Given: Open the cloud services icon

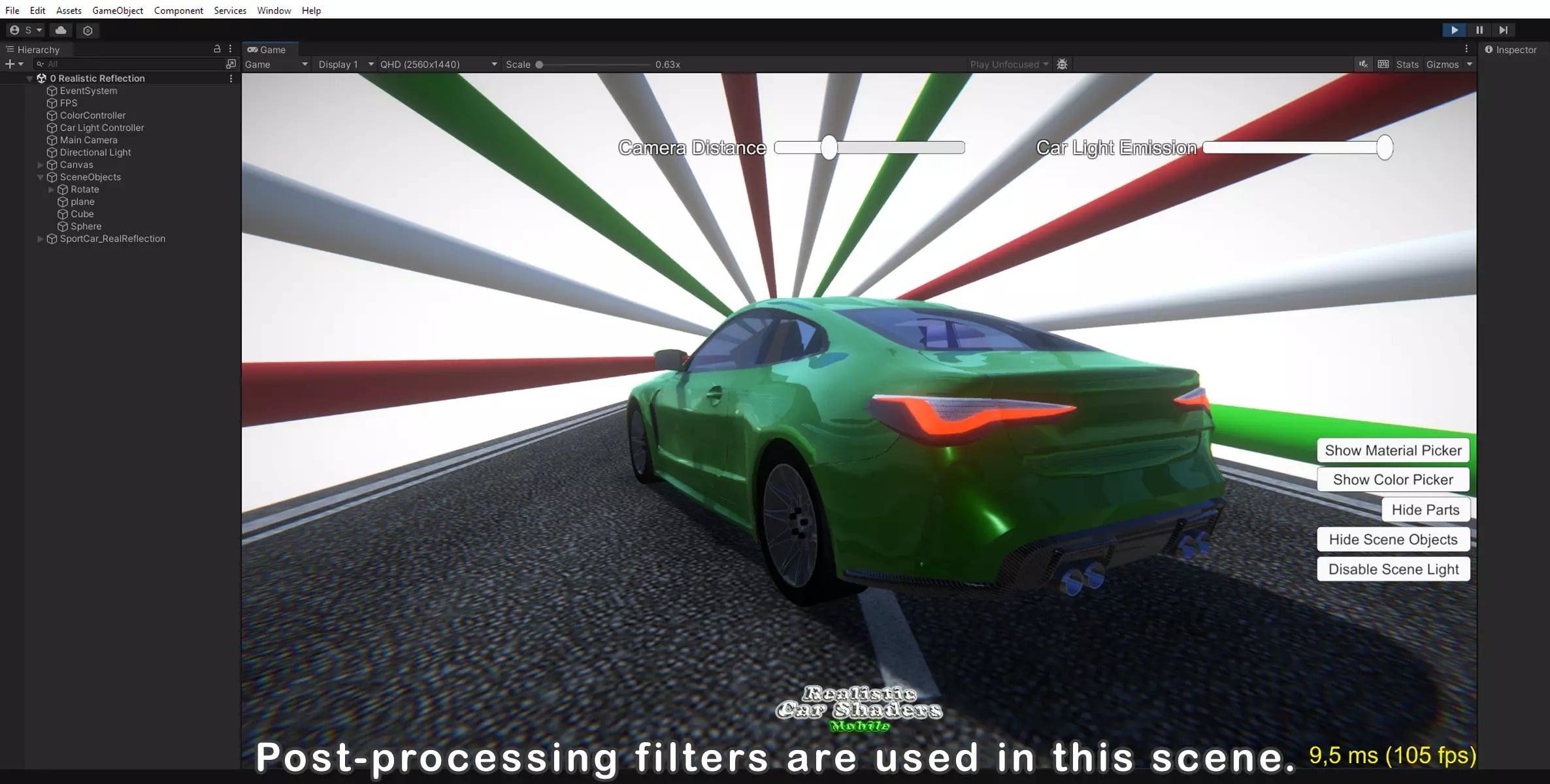Looking at the screenshot, I should pos(61,30).
